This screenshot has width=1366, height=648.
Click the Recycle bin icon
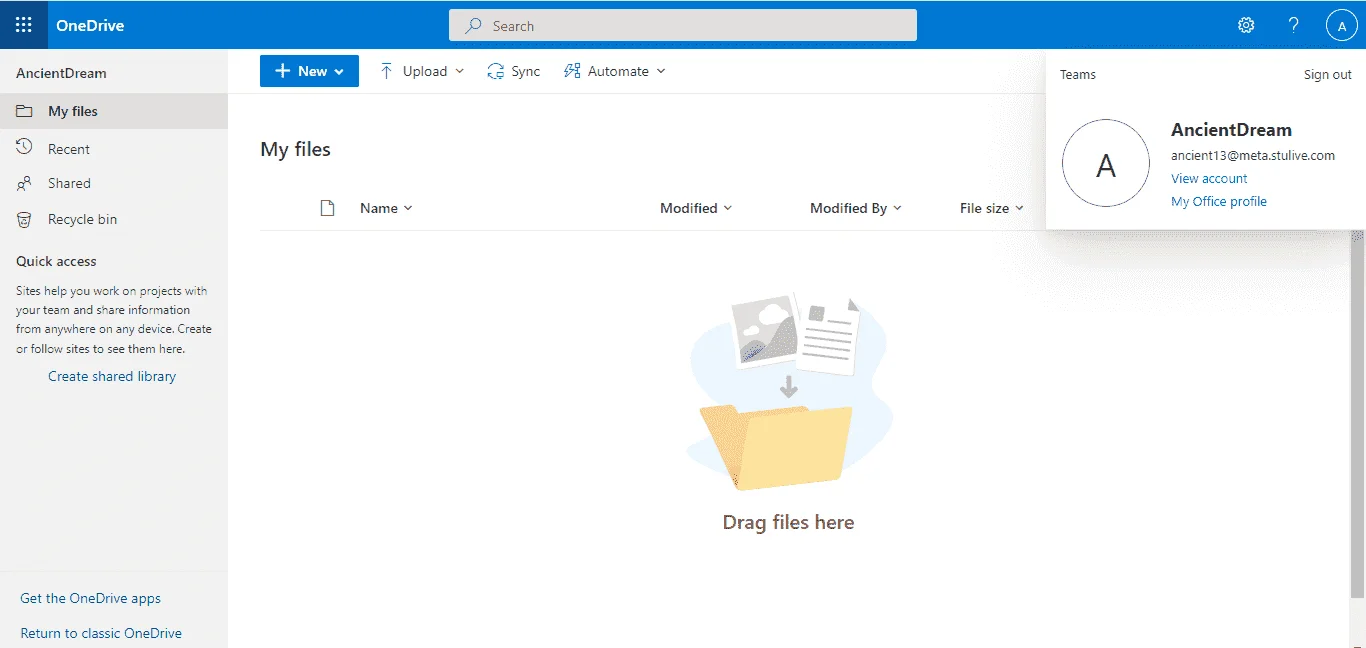pos(24,219)
